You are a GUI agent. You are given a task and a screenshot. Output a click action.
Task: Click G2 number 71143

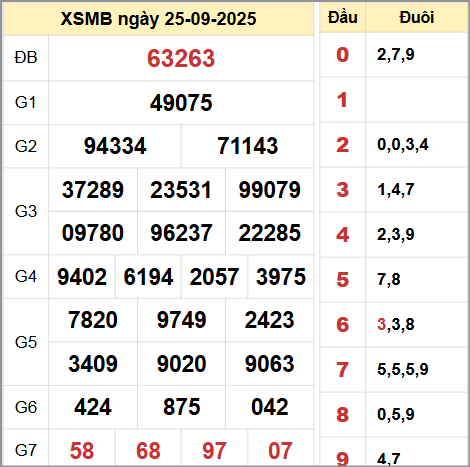(x=248, y=146)
